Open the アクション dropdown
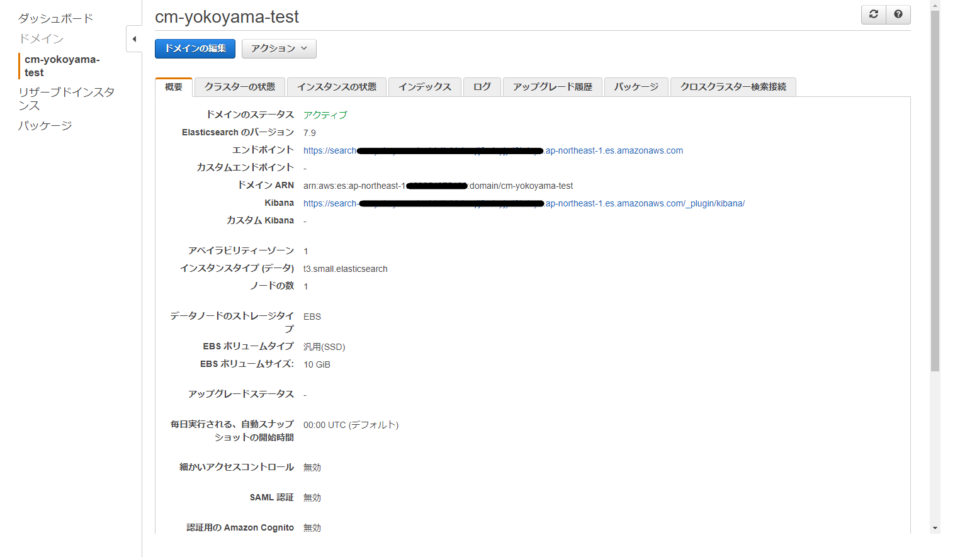960x557 pixels. click(279, 48)
